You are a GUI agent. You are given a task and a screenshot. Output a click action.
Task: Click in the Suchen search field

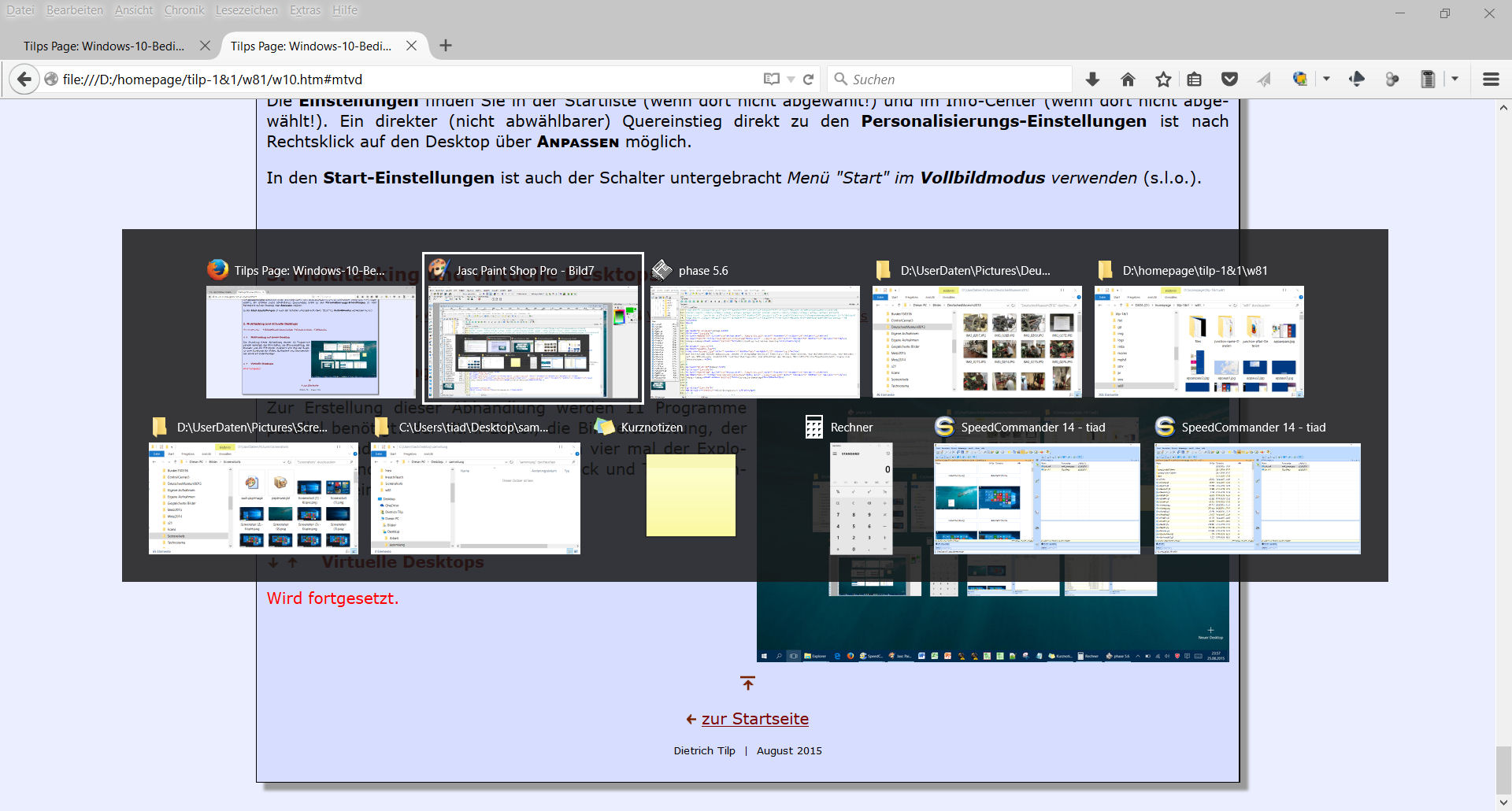pyautogui.click(x=953, y=79)
